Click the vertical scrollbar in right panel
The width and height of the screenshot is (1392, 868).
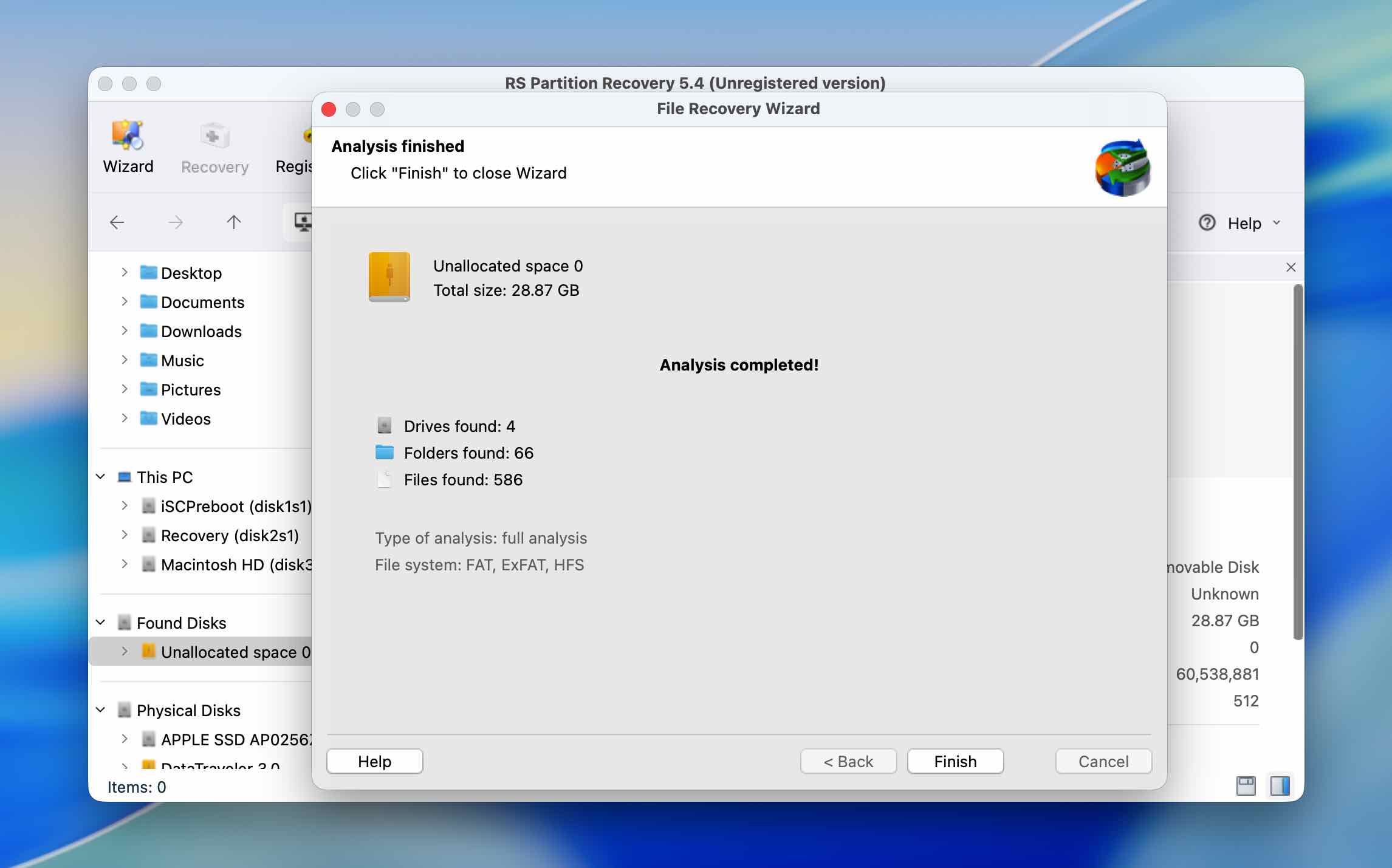click(1298, 462)
